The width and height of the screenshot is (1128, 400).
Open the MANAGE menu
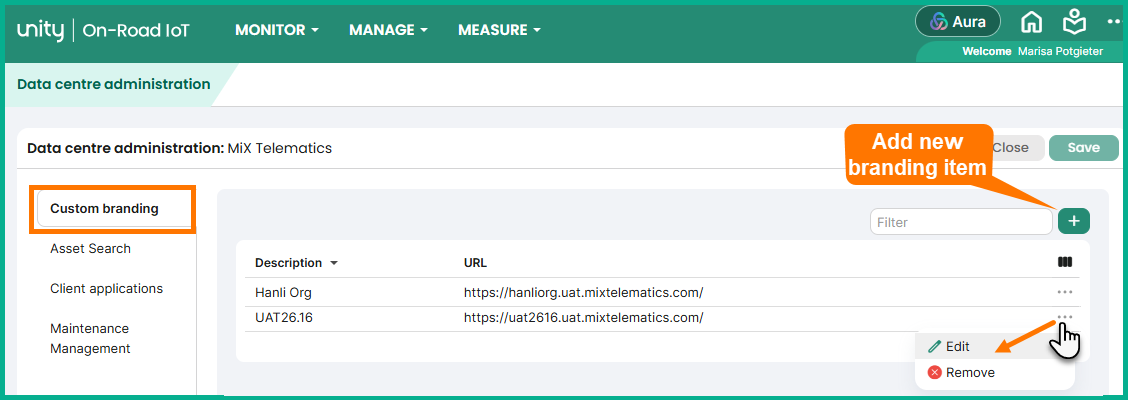point(388,30)
